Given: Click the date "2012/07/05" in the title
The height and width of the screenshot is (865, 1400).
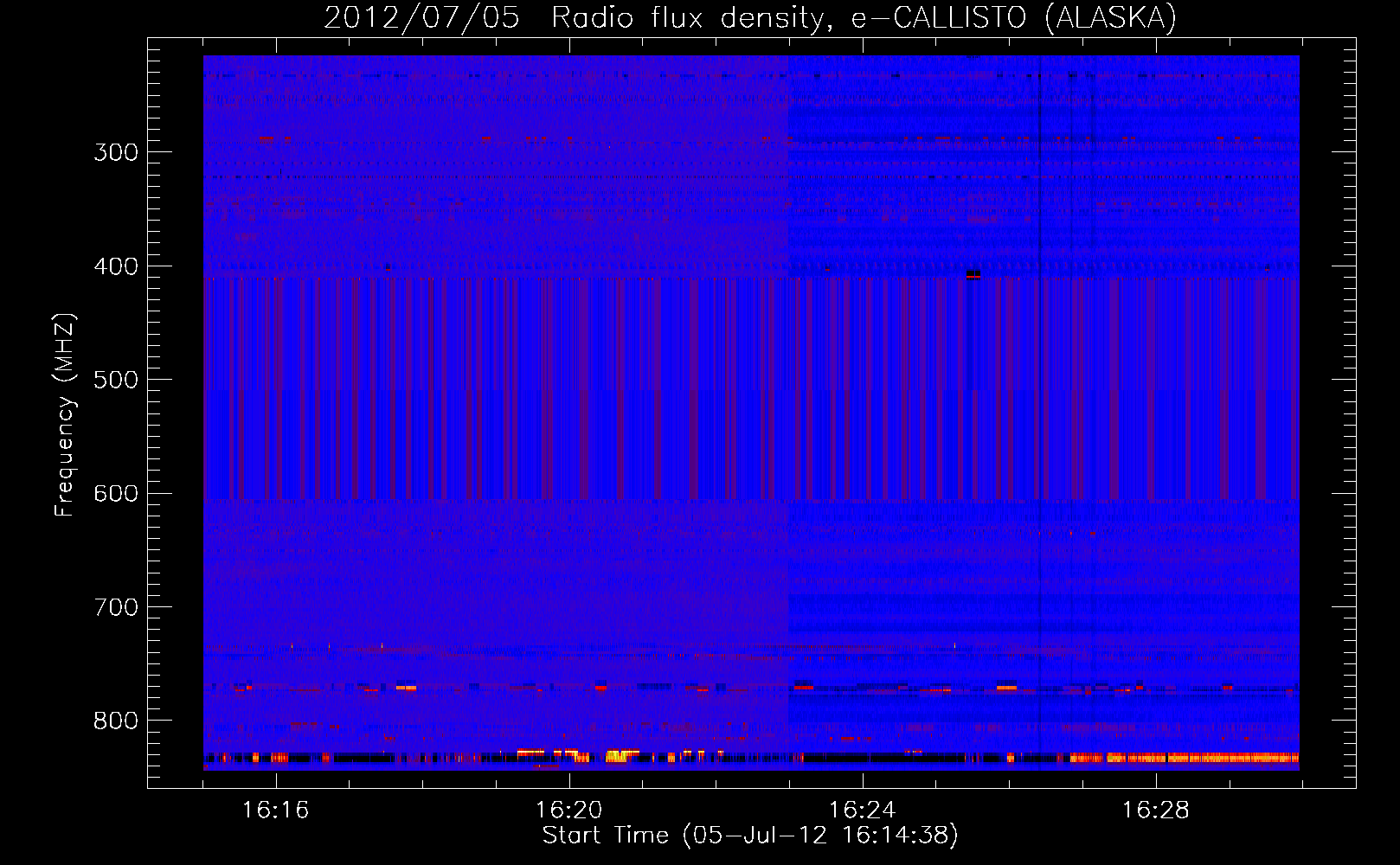Looking at the screenshot, I should click(x=421, y=17).
